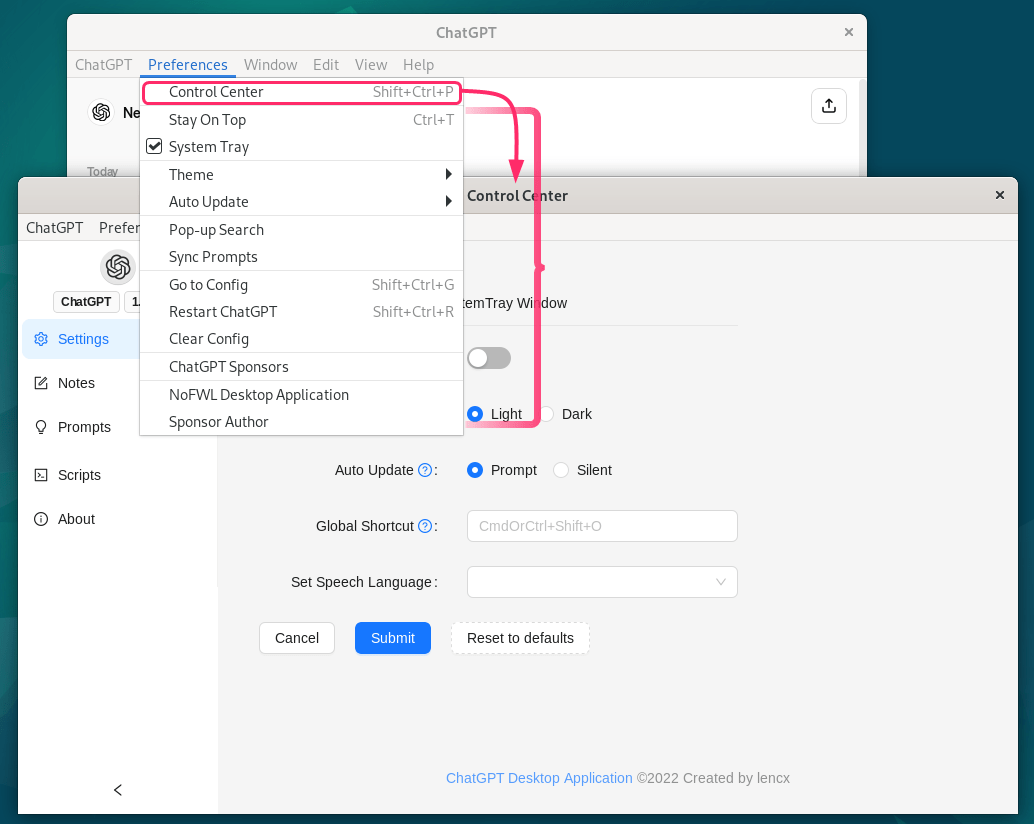Choose the Dark theme radio button
The width and height of the screenshot is (1034, 824).
tap(548, 414)
